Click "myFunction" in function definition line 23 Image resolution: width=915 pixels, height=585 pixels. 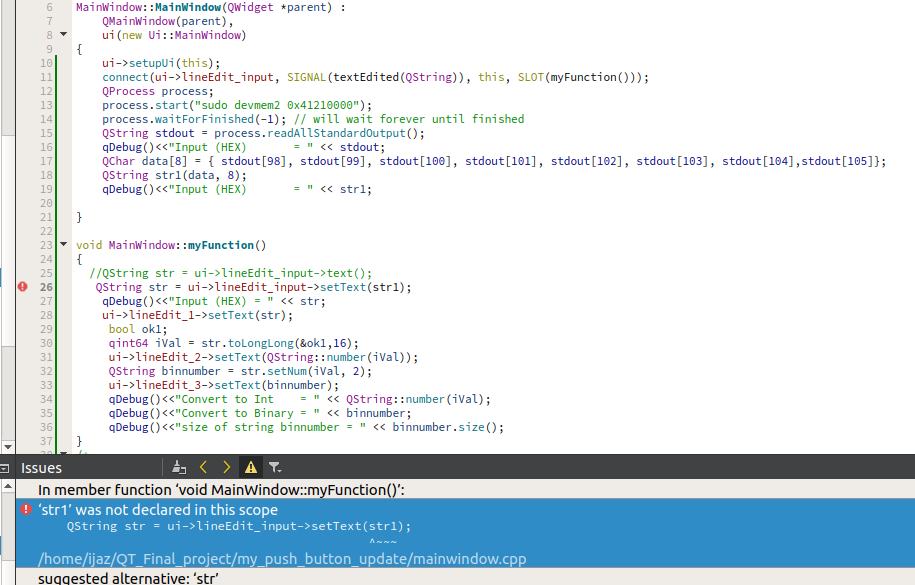click(221, 245)
